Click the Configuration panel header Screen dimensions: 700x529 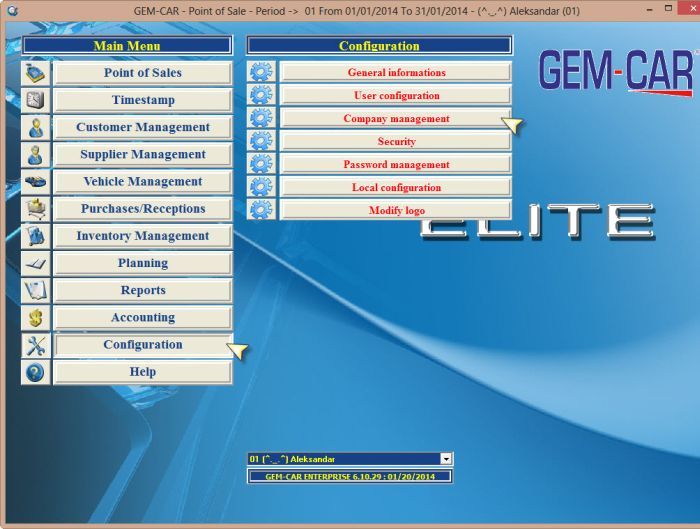point(379,46)
